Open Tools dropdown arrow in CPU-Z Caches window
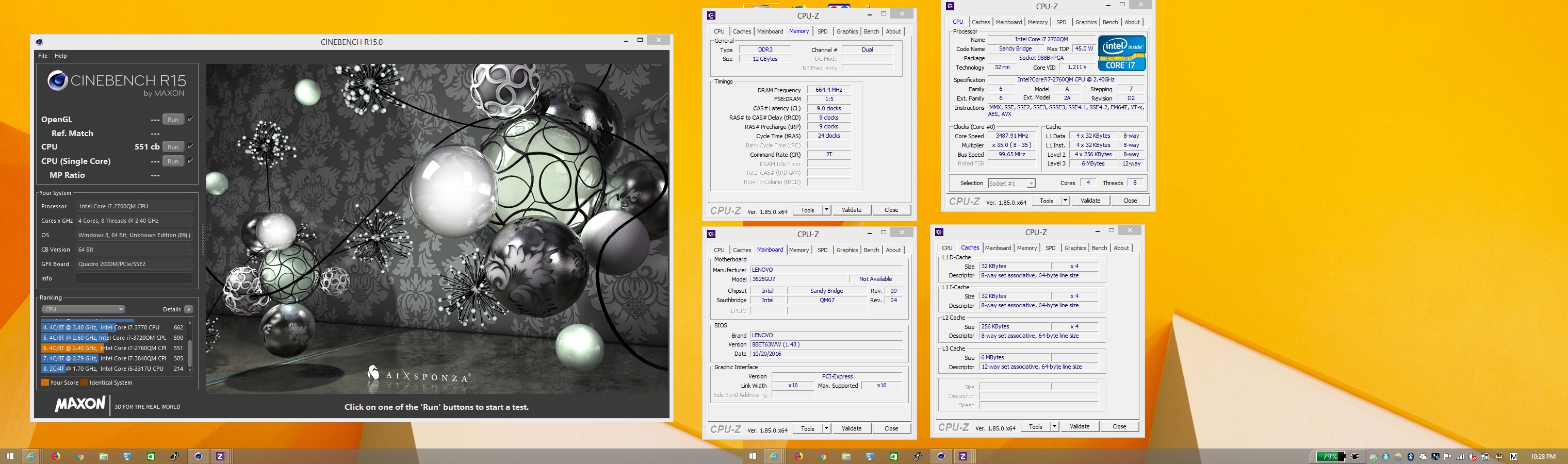 coord(1054,426)
